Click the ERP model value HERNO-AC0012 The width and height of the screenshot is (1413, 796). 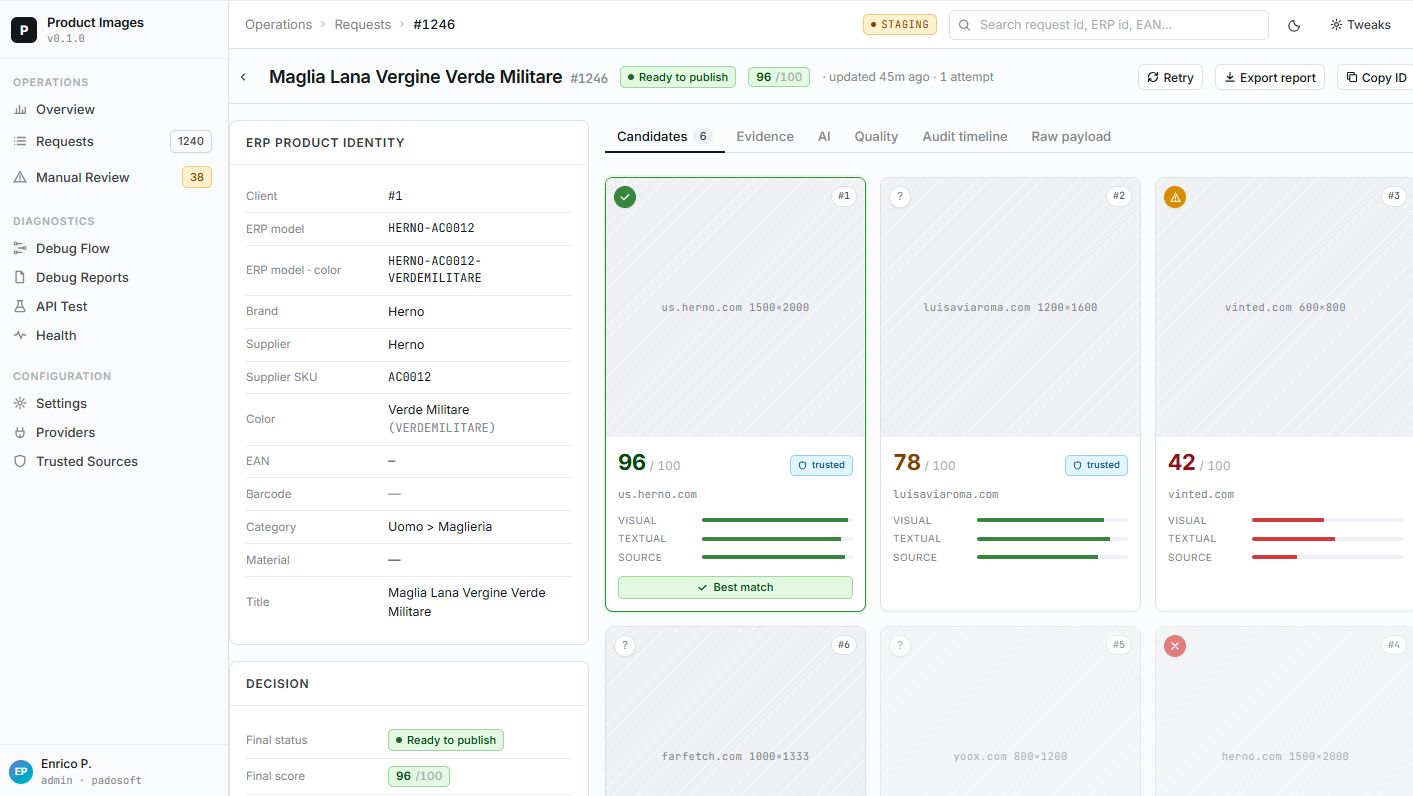coord(431,229)
